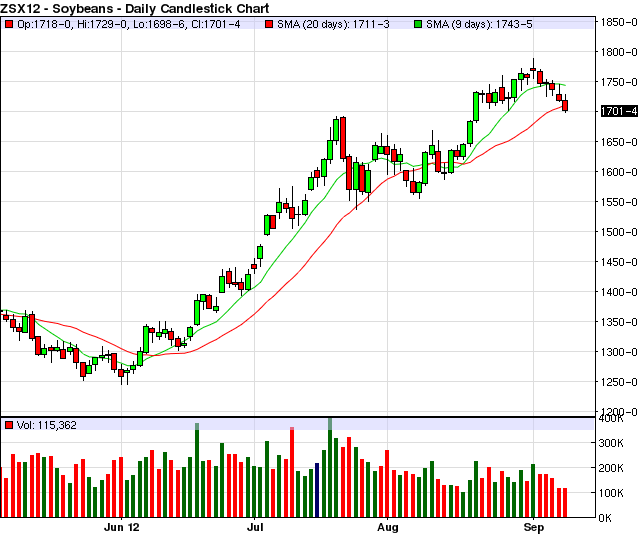Image resolution: width=640 pixels, height=536 pixels.
Task: Click the Jun 12 date axis label
Action: coord(122,527)
